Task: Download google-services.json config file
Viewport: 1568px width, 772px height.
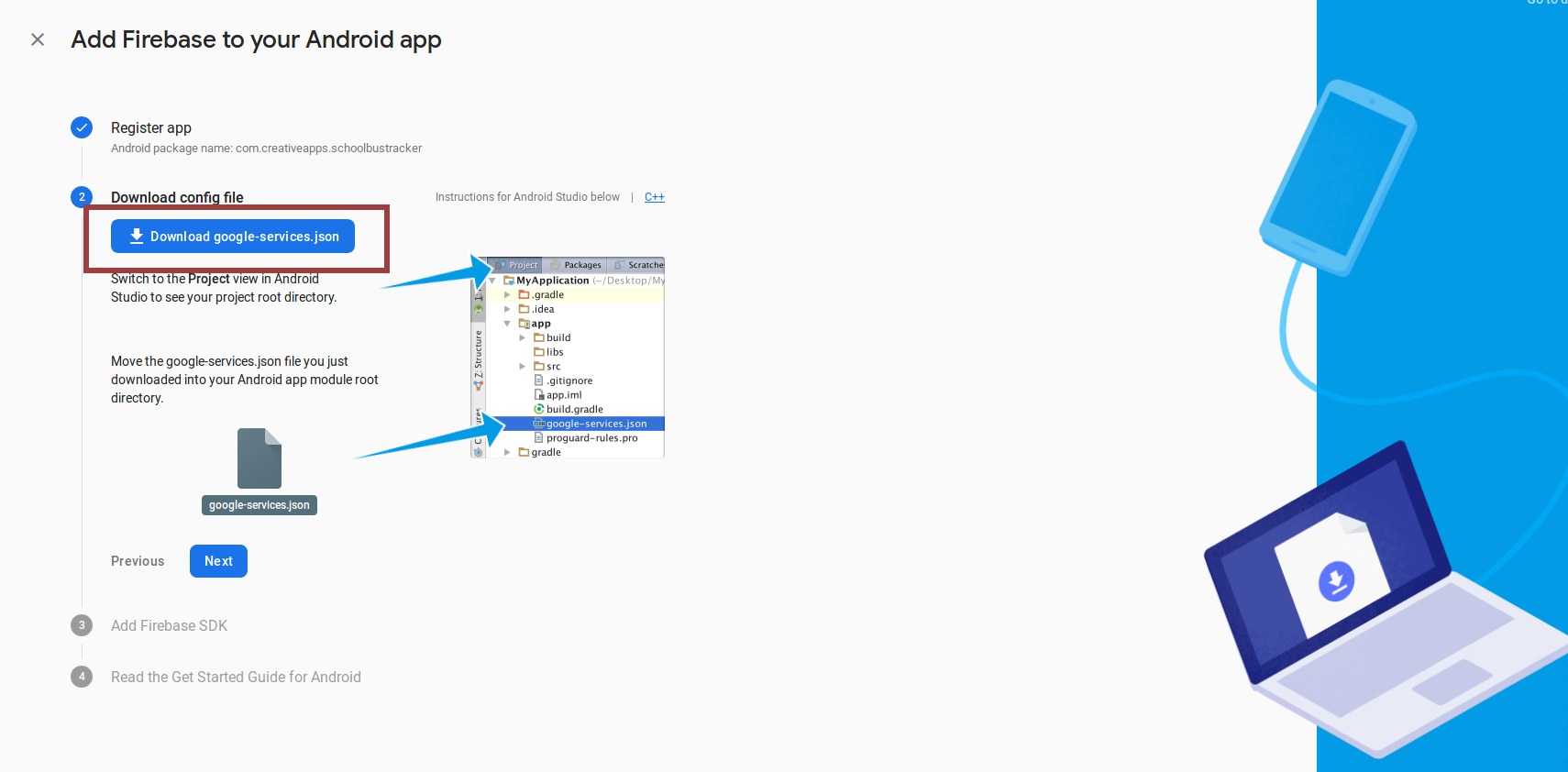Action: point(233,237)
